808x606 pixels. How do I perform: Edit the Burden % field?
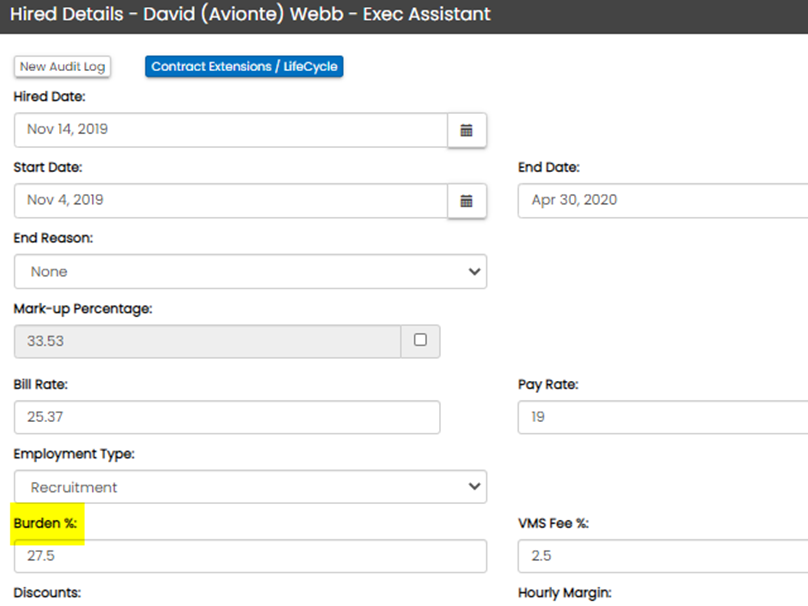tap(250, 556)
